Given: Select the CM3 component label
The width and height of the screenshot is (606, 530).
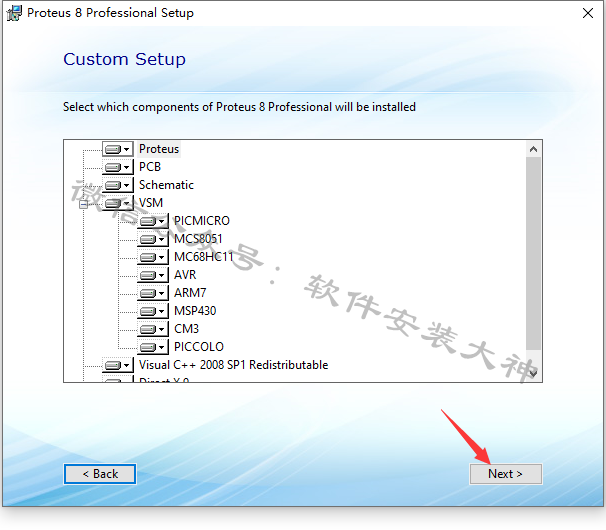Looking at the screenshot, I should pos(186,329).
